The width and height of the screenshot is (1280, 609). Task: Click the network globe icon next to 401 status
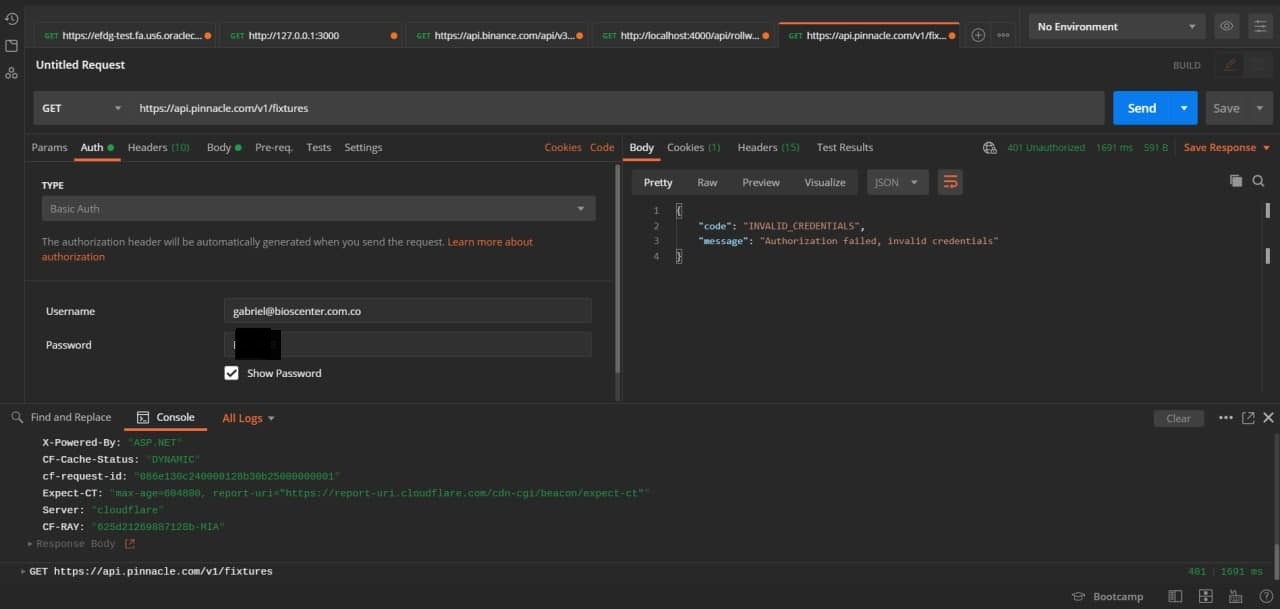coord(990,147)
